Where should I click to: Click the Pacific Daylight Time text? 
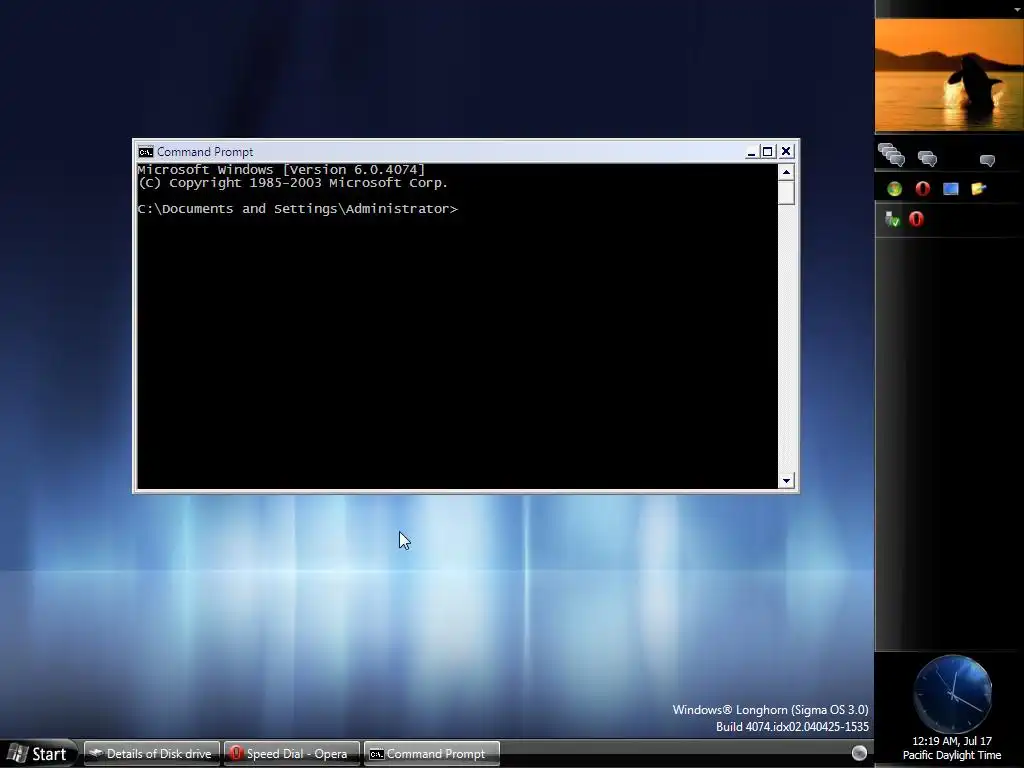pyautogui.click(x=952, y=755)
